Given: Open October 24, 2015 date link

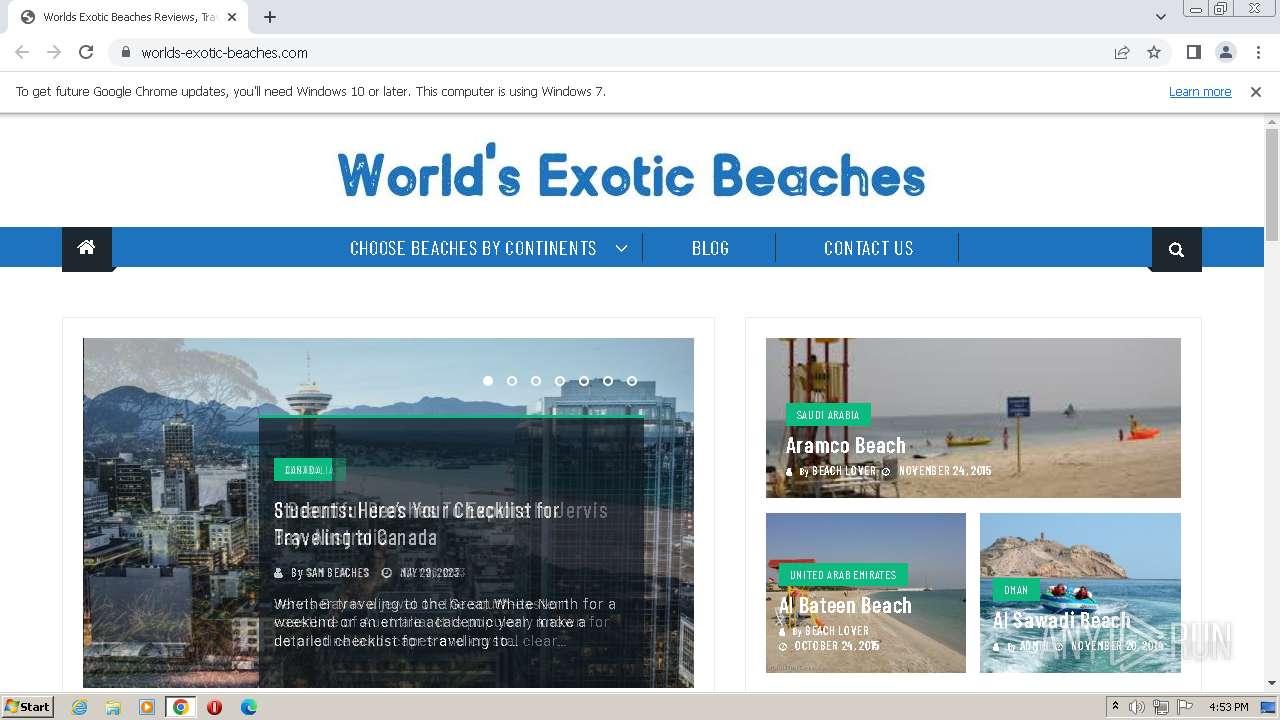Looking at the screenshot, I should tap(836, 646).
